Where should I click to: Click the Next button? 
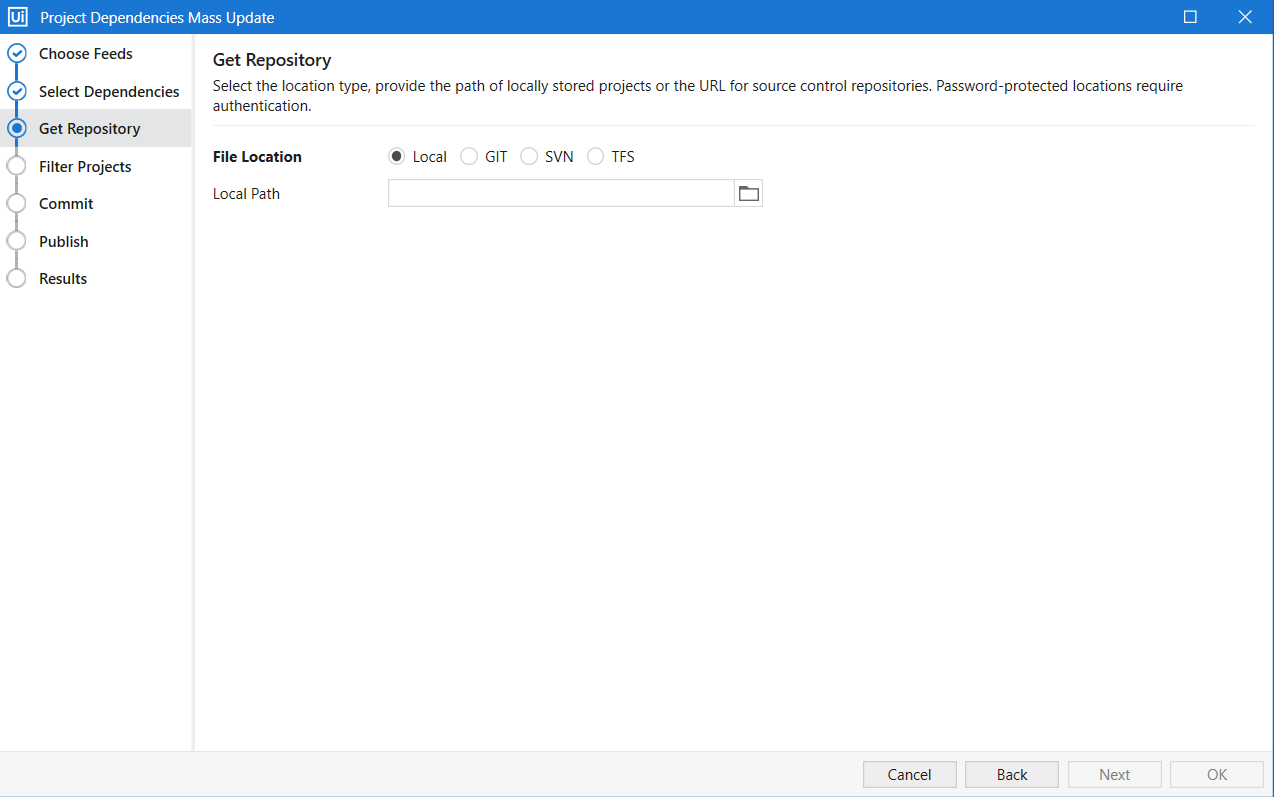pos(1114,775)
